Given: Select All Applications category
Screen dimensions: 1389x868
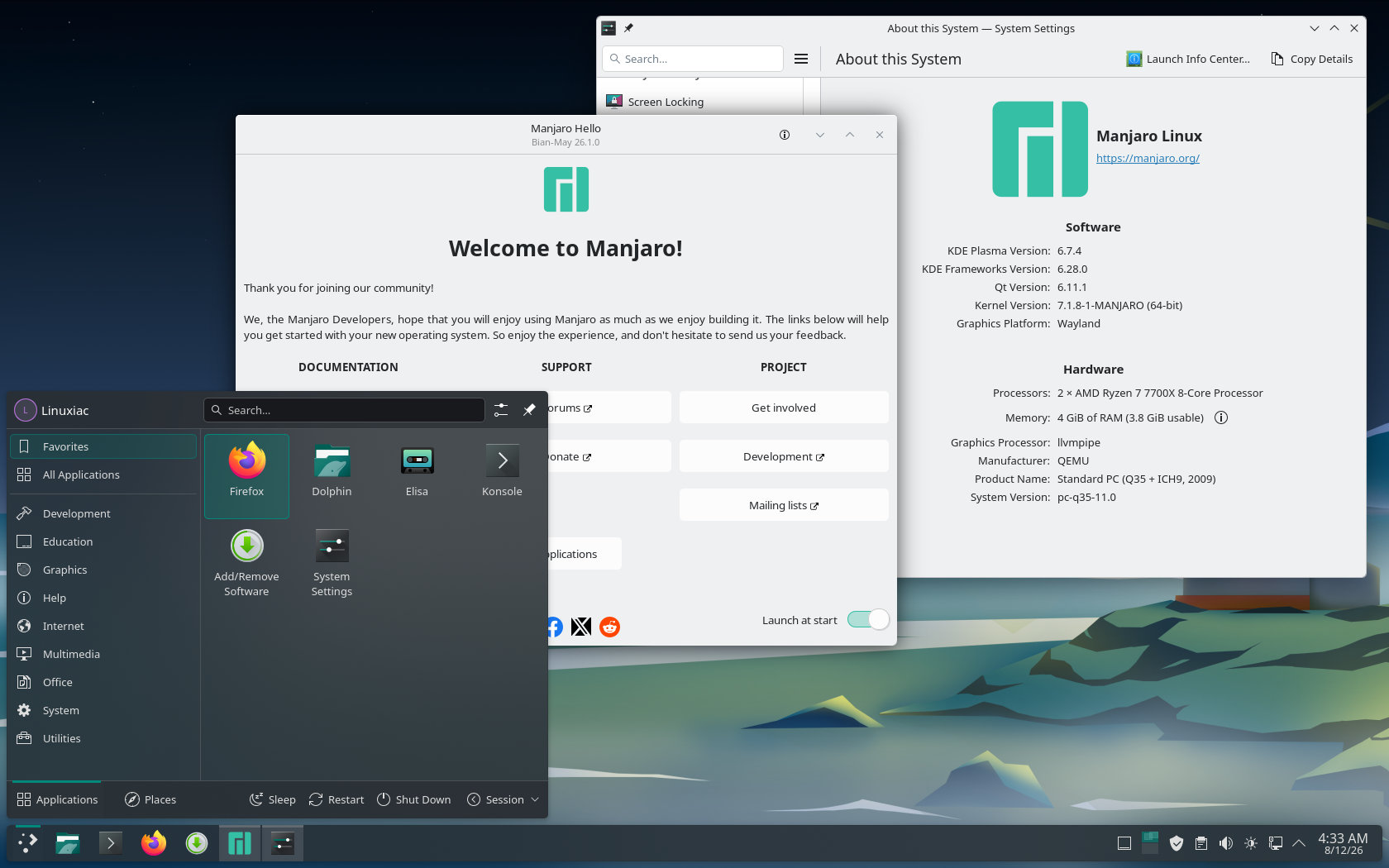Looking at the screenshot, I should pos(103,475).
